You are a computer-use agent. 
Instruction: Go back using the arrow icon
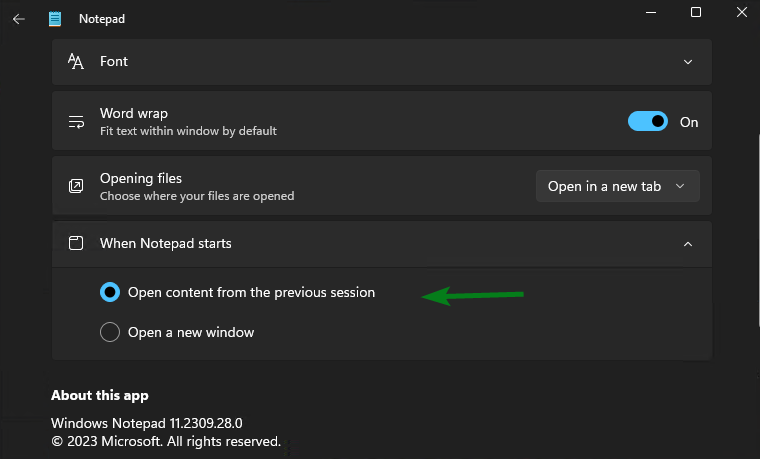[x=18, y=19]
